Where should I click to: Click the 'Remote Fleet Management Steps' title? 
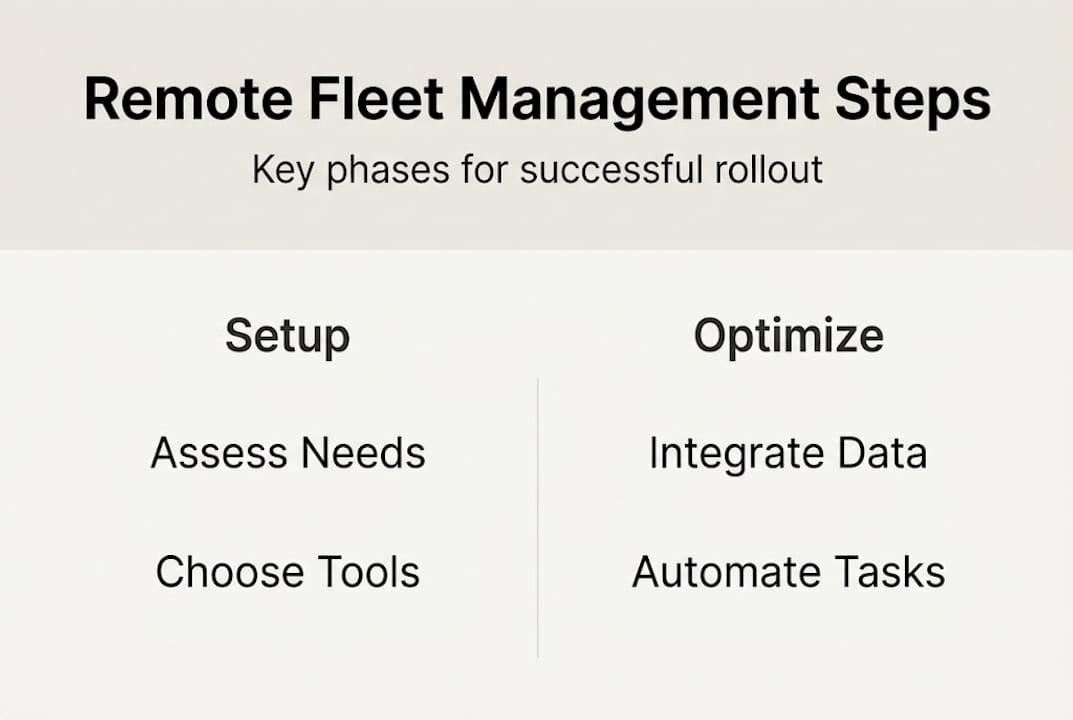[x=537, y=100]
